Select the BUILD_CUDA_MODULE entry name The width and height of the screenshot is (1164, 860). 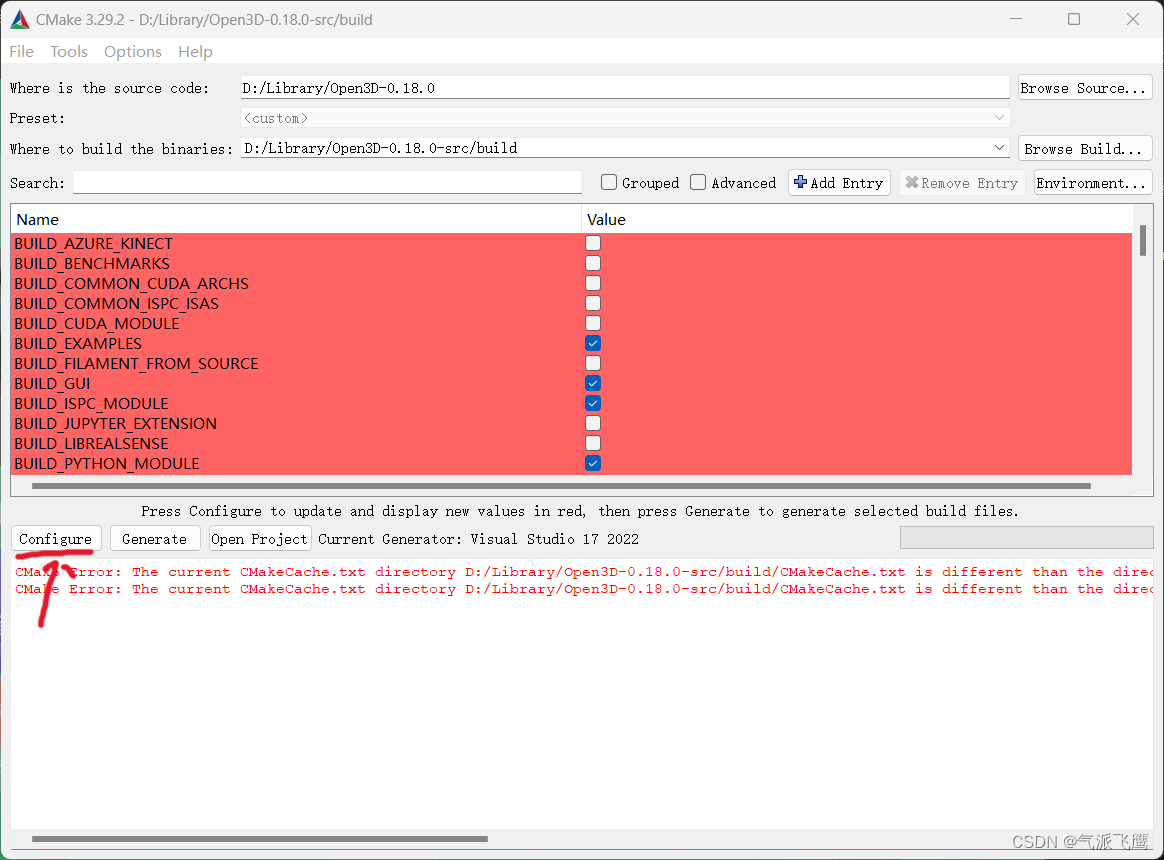(97, 324)
